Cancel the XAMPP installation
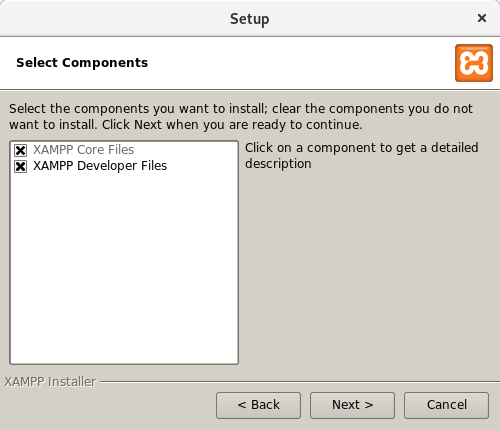This screenshot has width=500, height=430. coord(446,405)
